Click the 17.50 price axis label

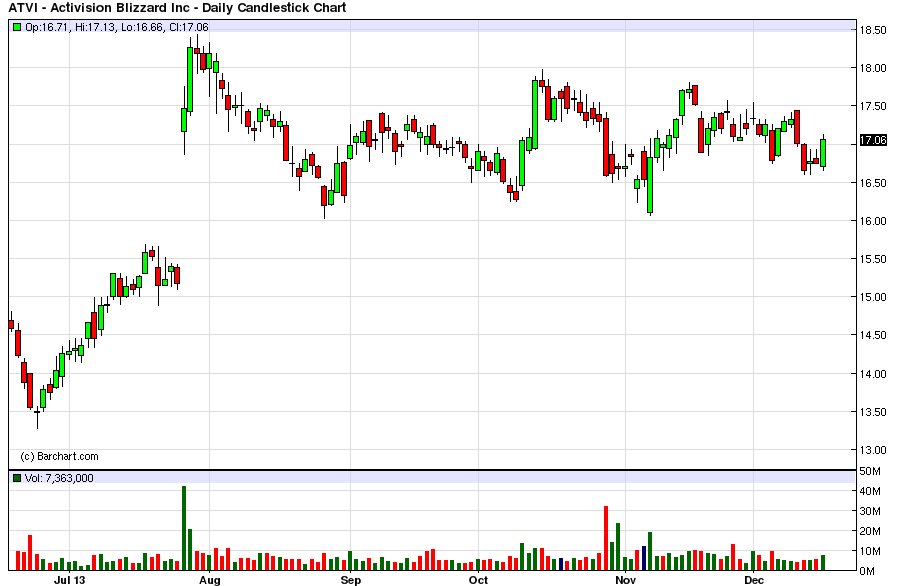pos(873,106)
